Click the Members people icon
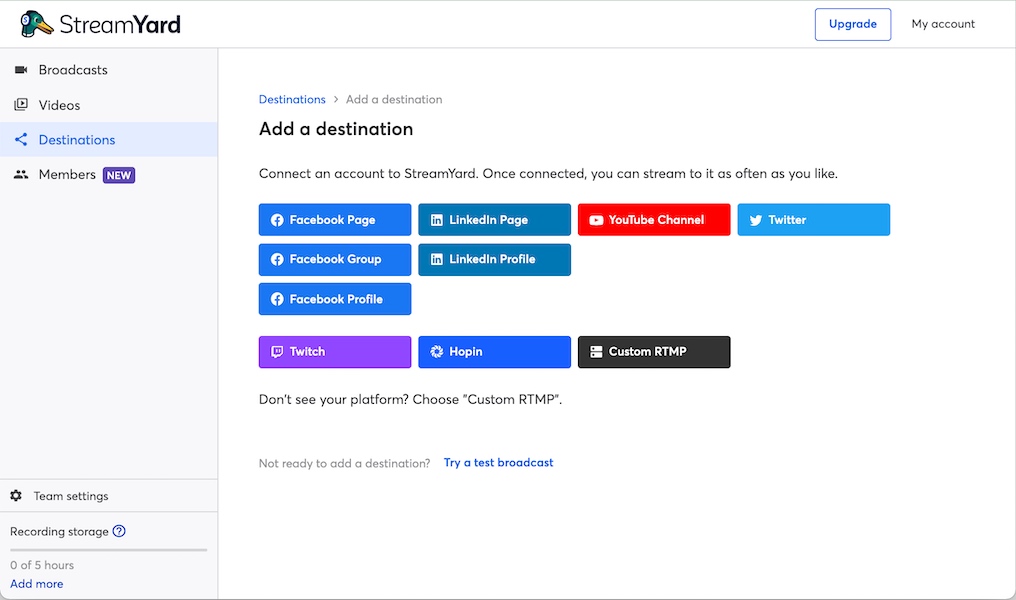 (x=21, y=174)
